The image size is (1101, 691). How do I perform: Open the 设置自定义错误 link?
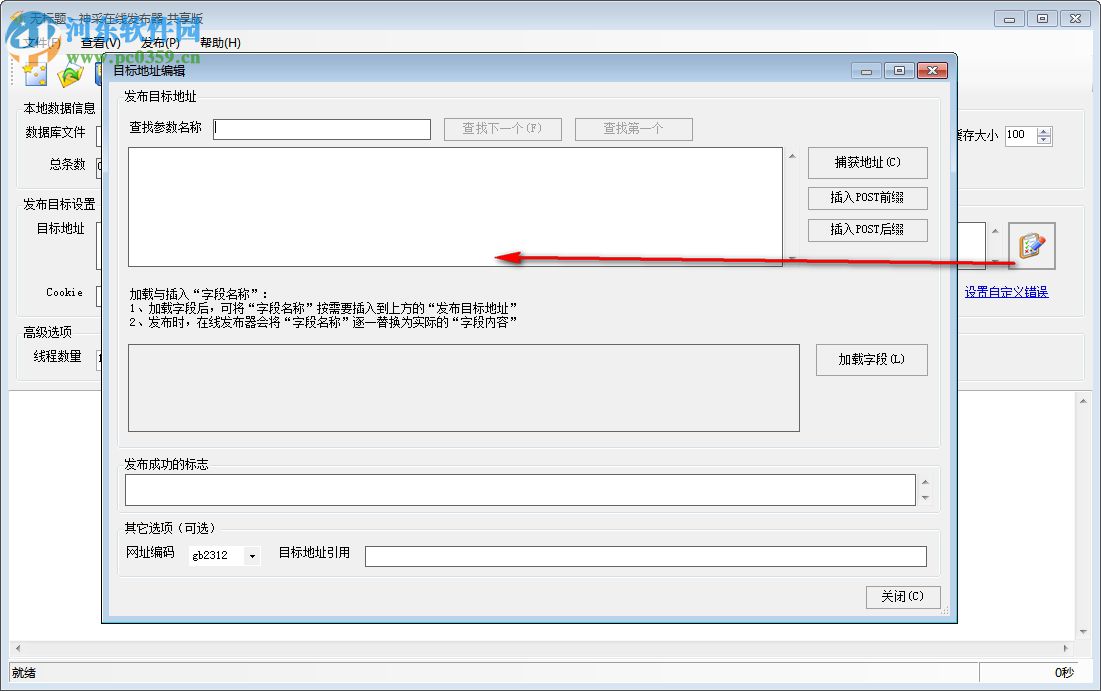click(1006, 292)
